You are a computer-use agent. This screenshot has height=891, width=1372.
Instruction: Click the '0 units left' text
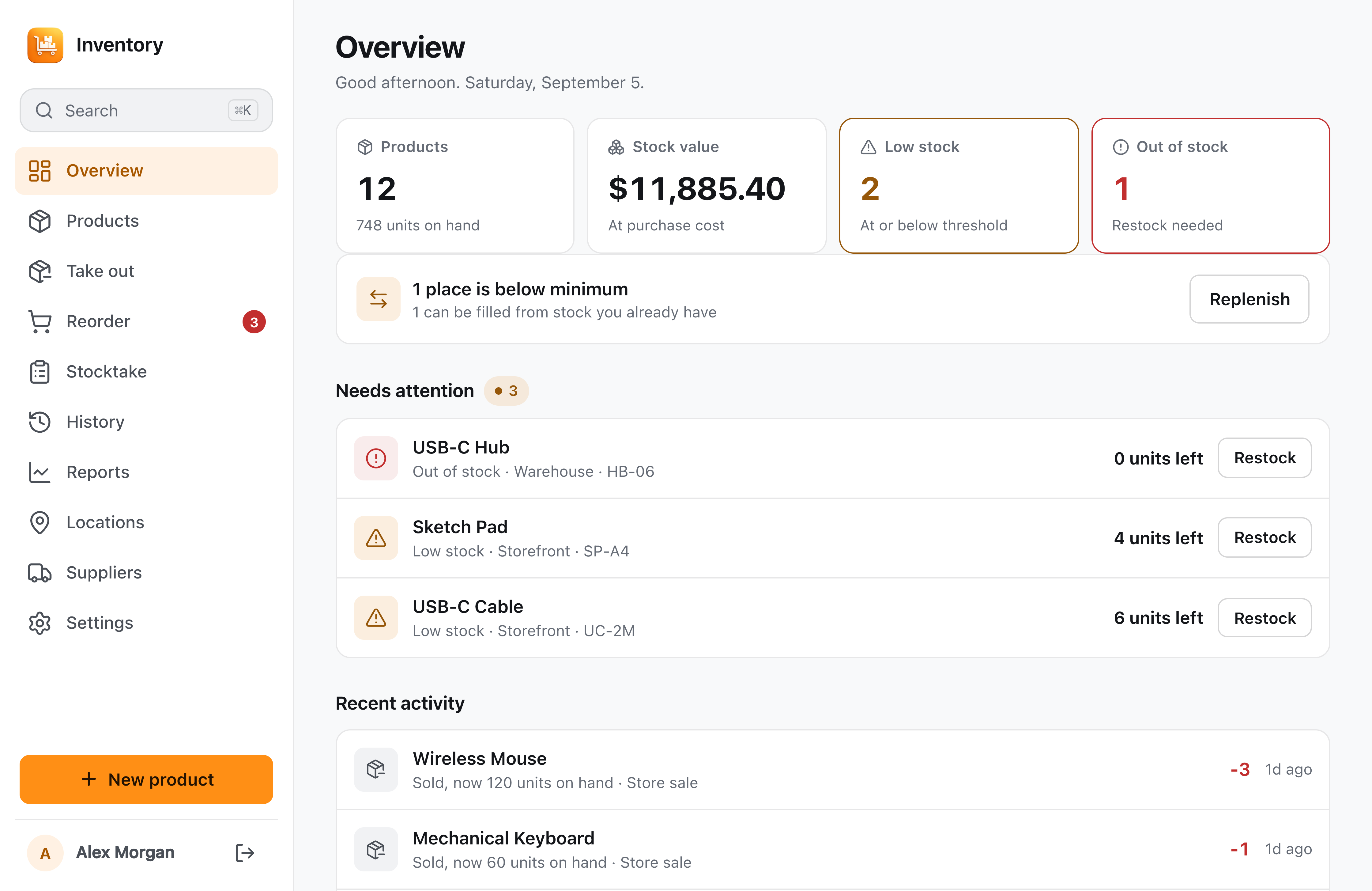pyautogui.click(x=1158, y=458)
